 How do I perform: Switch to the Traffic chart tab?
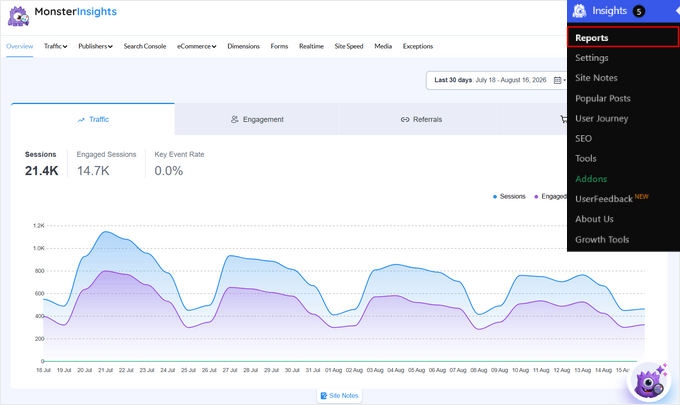coord(93,119)
